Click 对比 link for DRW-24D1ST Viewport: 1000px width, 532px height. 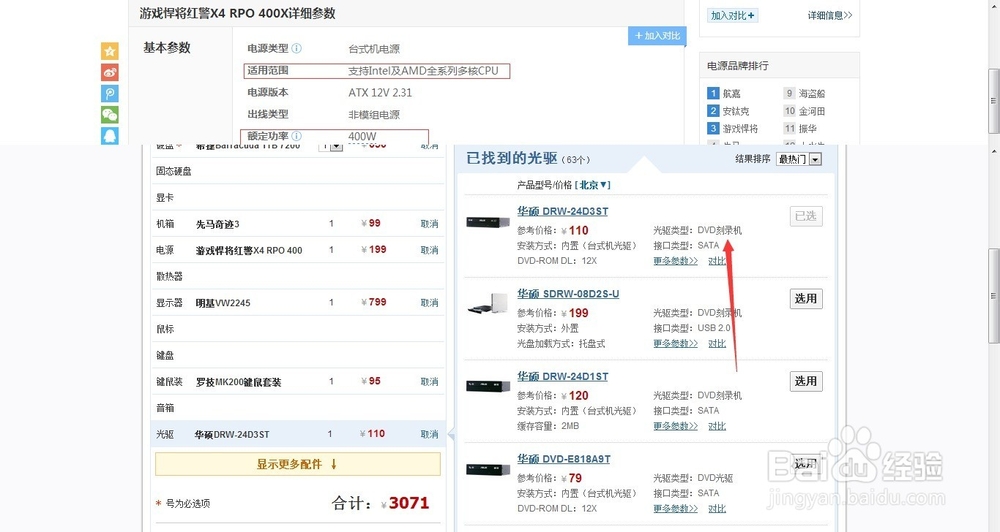[x=717, y=426]
